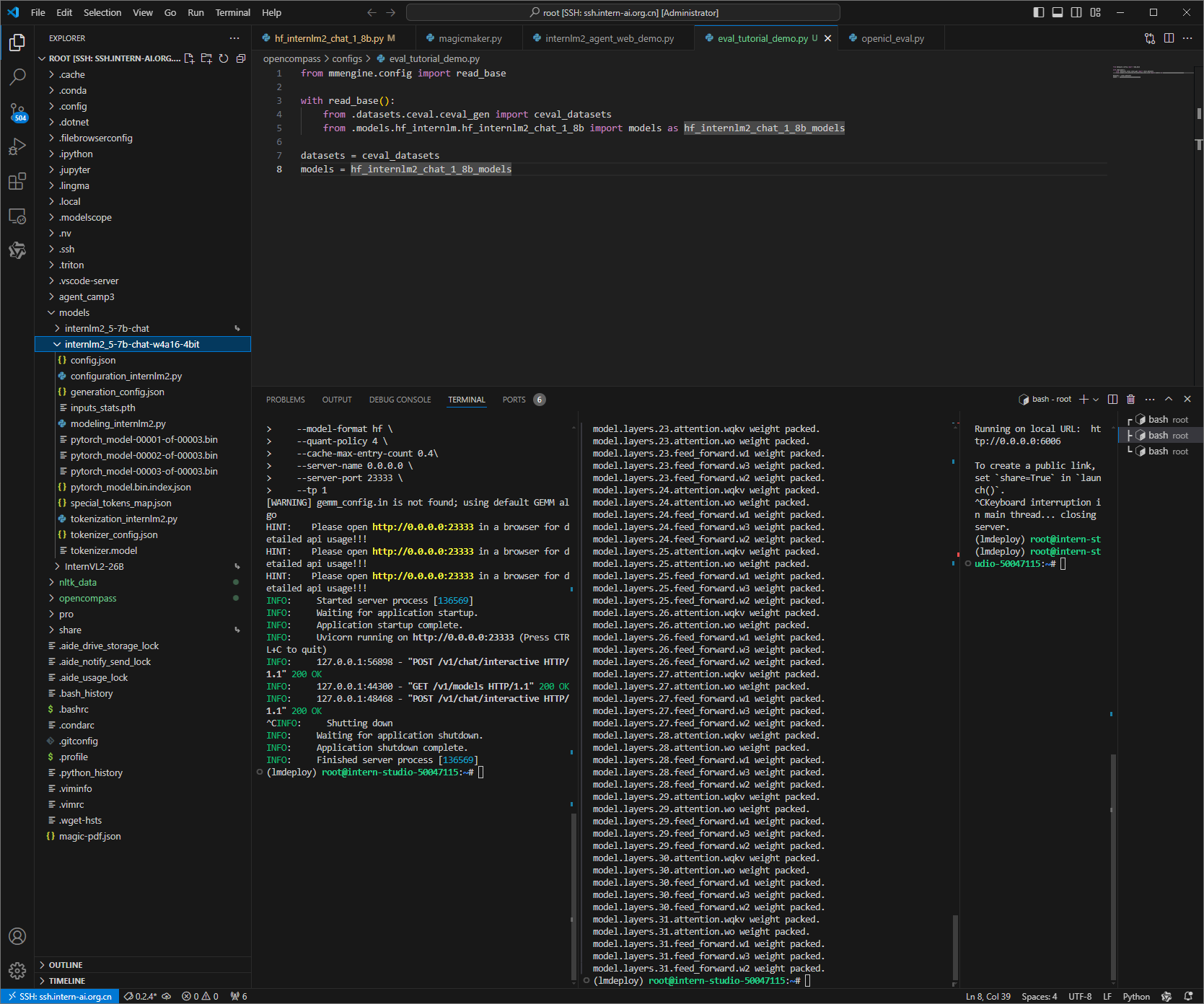Screen dimensions: 1204x1004
Task: Maximize the terminal panel size
Action: [x=1169, y=399]
